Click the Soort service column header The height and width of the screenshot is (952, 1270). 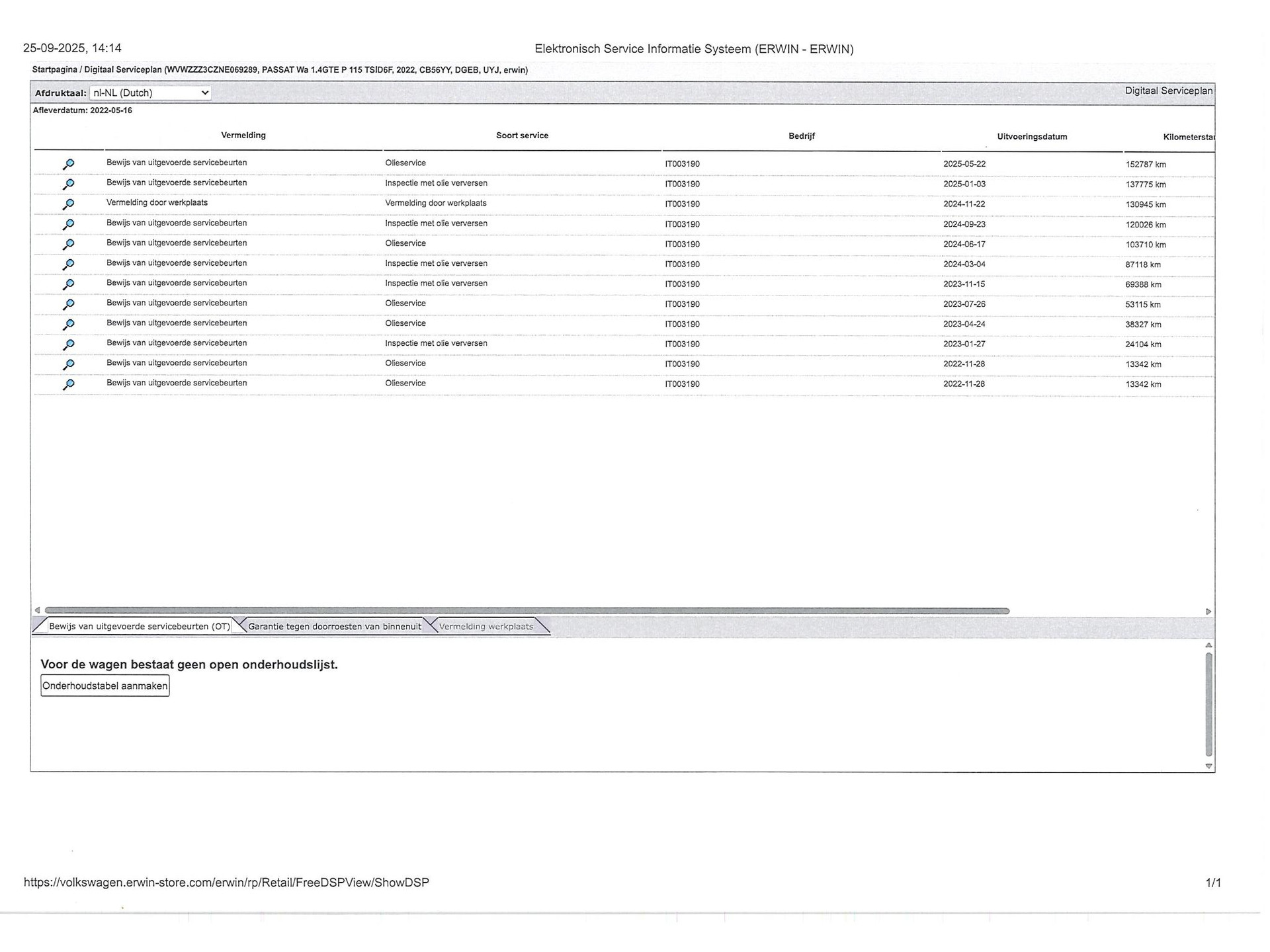pos(522,136)
